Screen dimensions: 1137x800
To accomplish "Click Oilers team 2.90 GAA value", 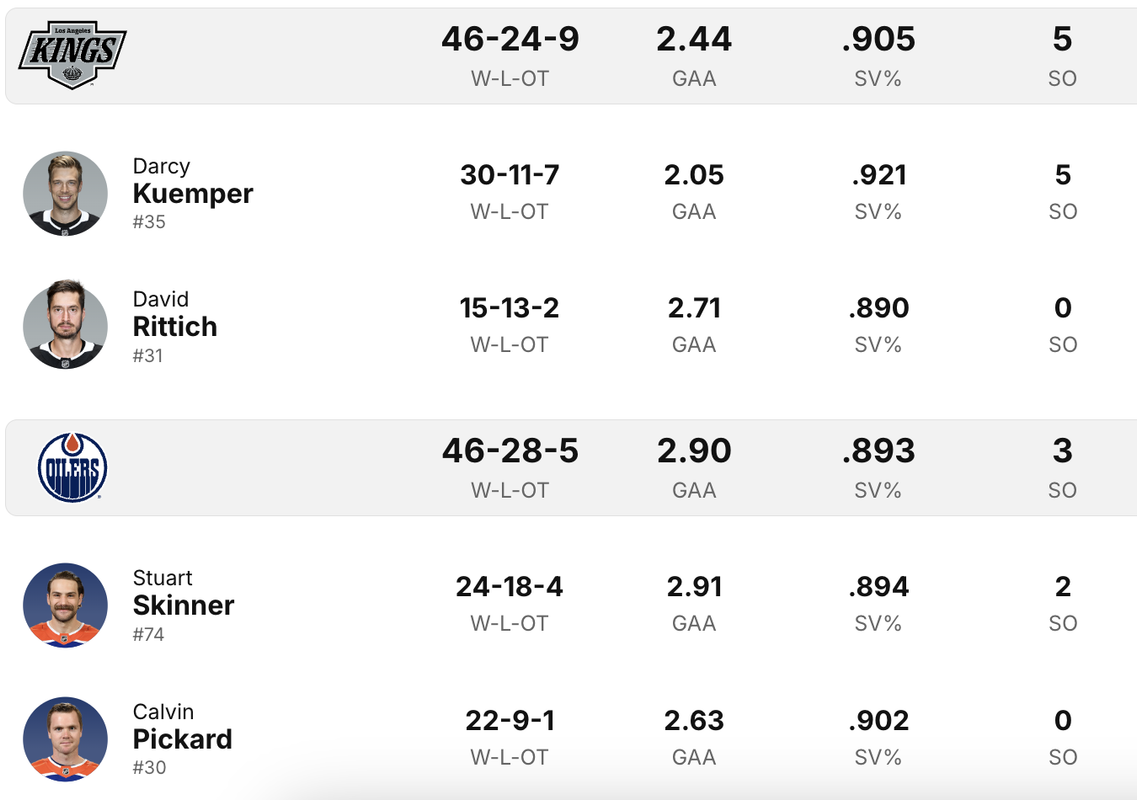I will [x=694, y=451].
